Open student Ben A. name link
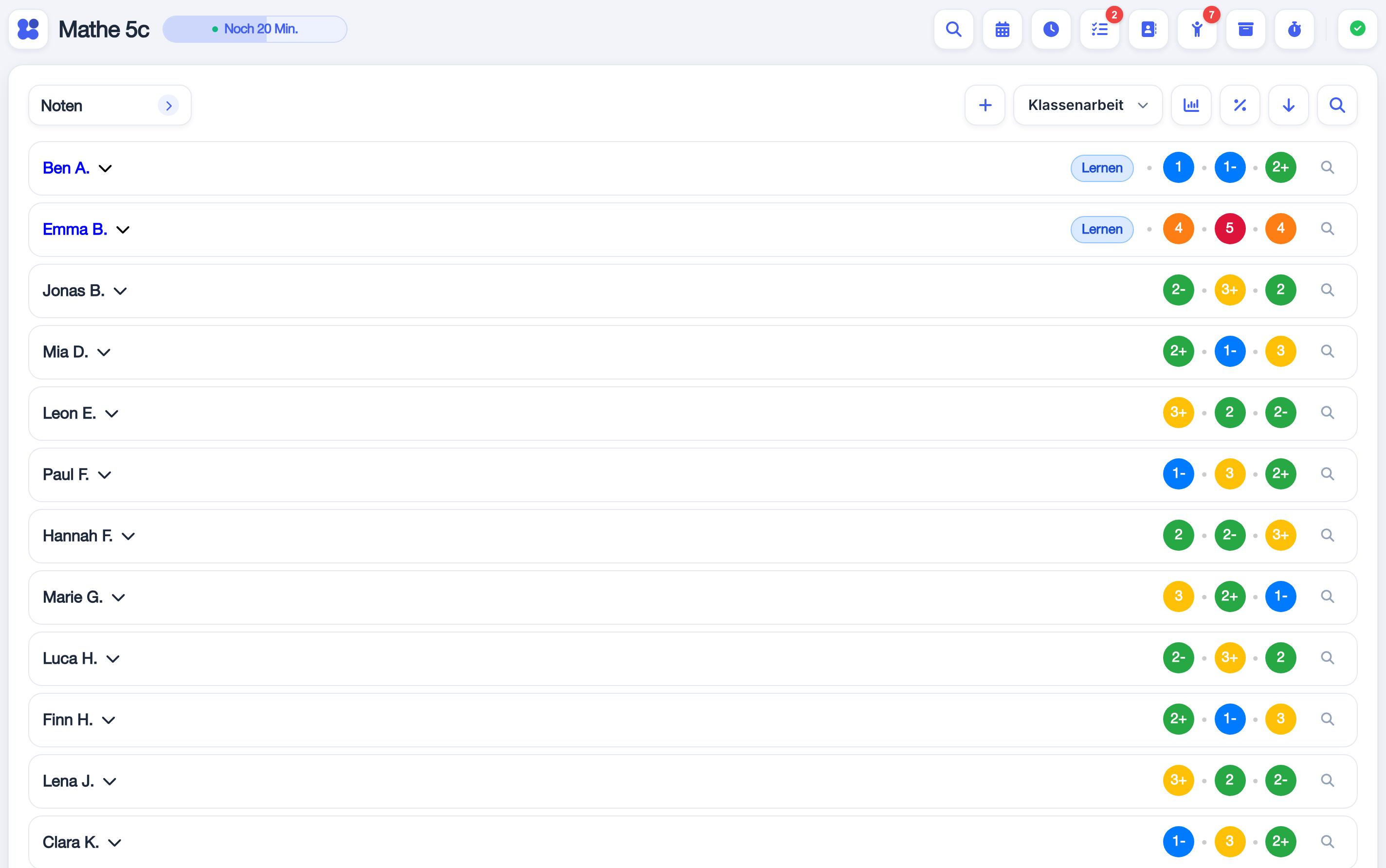 click(x=66, y=168)
